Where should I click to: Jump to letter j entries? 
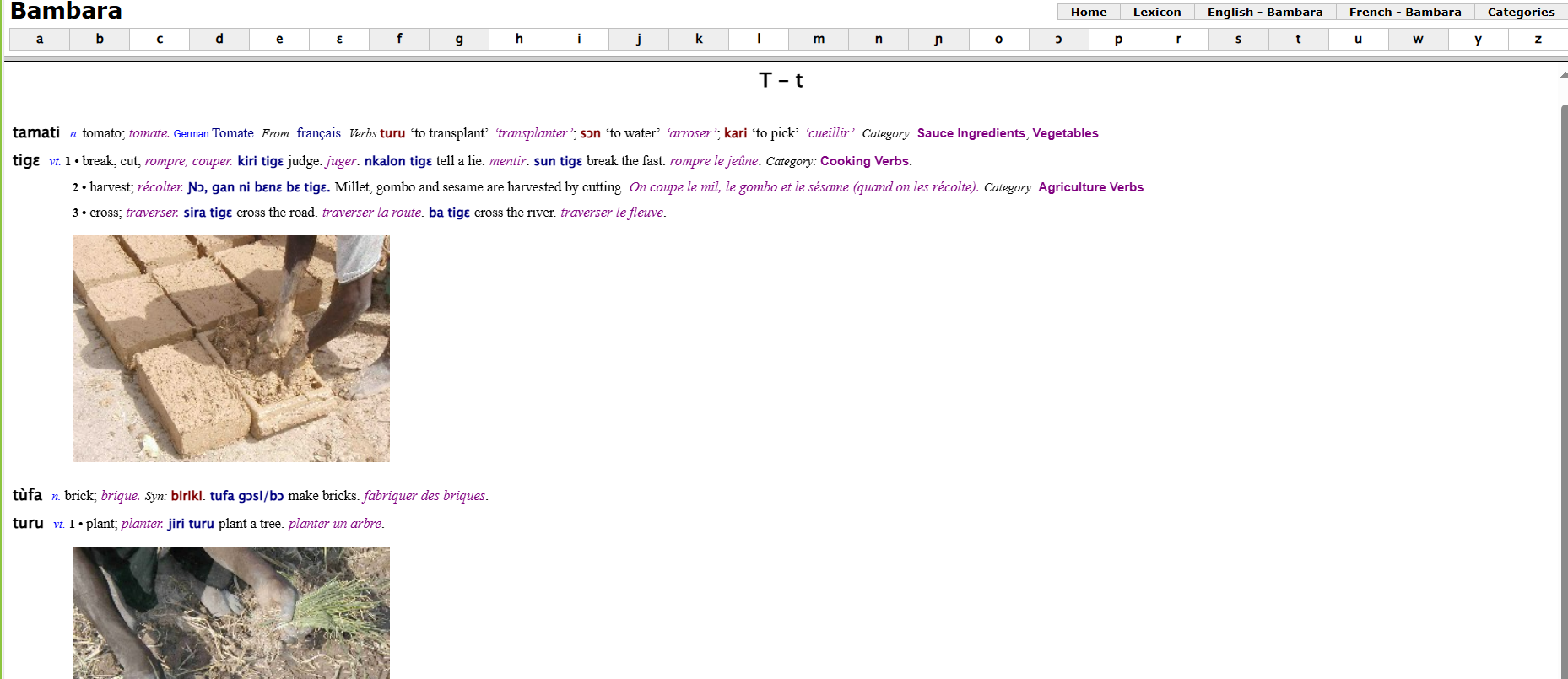tap(639, 39)
